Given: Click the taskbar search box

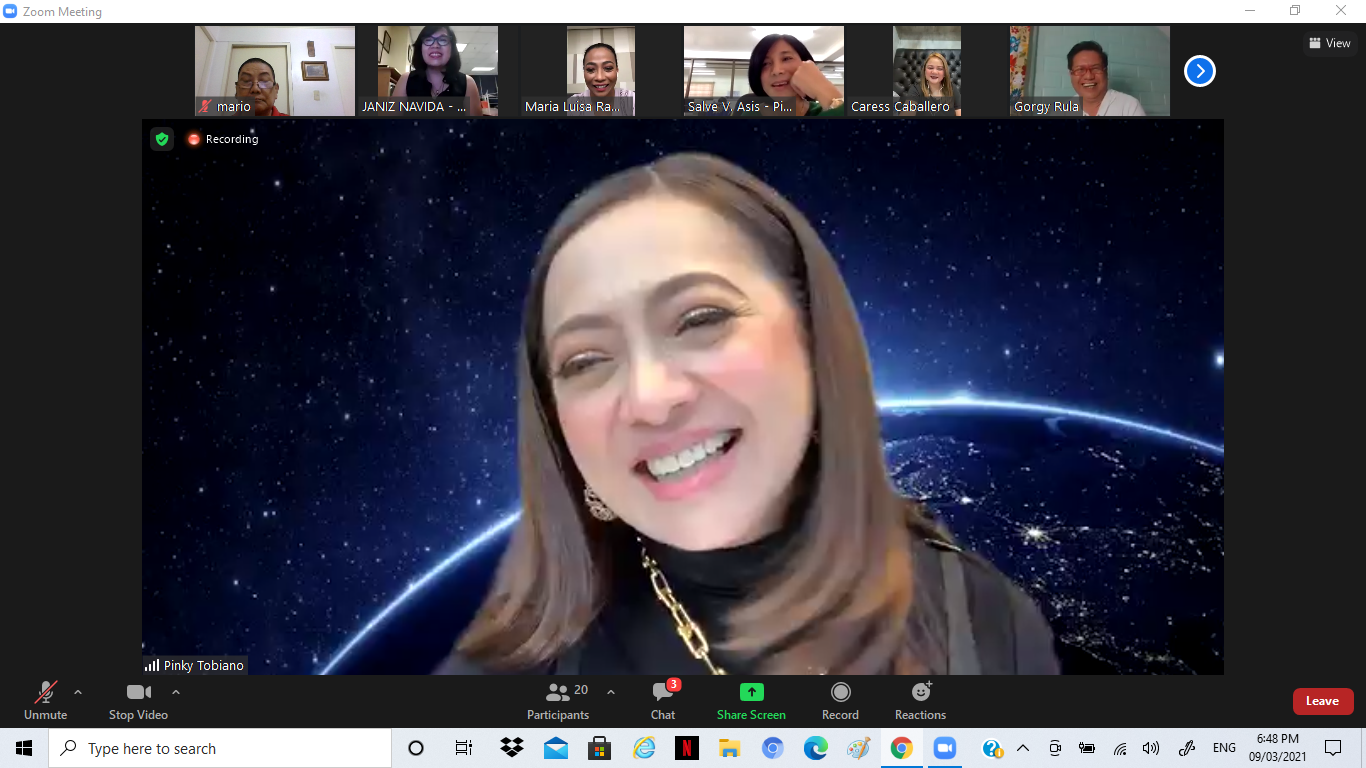Looking at the screenshot, I should pos(220,748).
